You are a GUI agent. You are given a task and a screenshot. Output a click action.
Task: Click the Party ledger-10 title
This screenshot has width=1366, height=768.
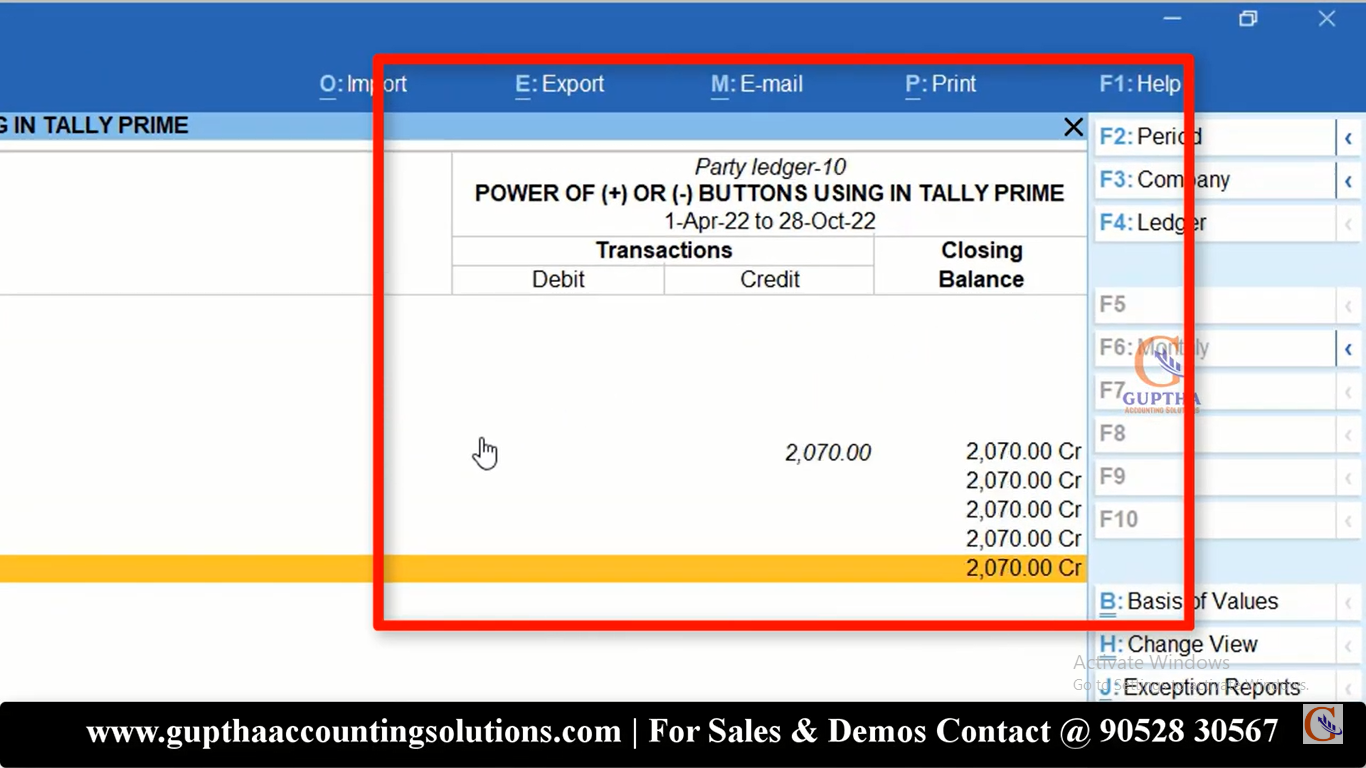pos(770,167)
